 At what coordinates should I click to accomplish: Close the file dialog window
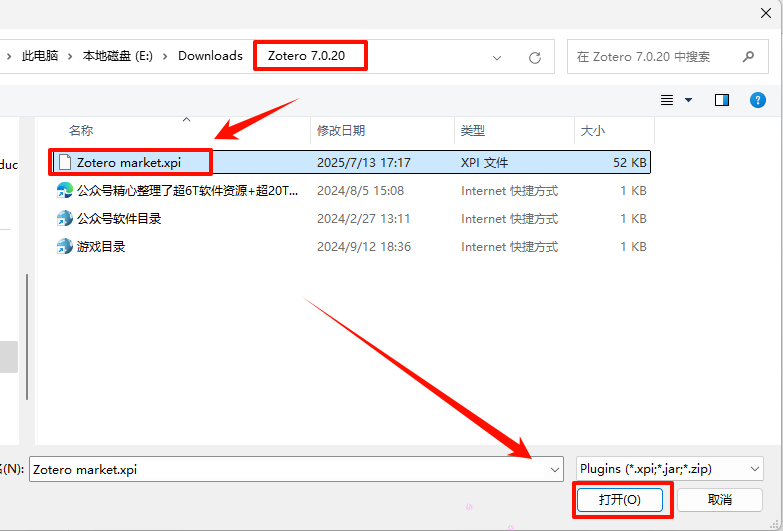(x=766, y=13)
